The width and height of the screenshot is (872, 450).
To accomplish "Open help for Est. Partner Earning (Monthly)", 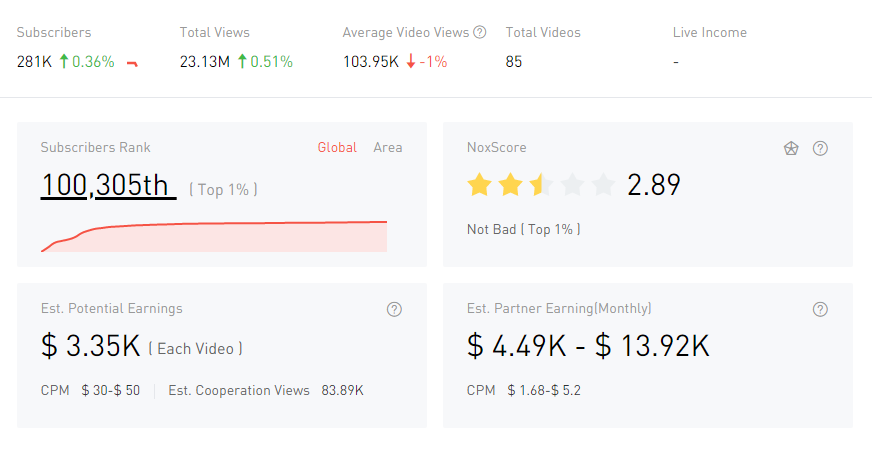I will (x=820, y=309).
